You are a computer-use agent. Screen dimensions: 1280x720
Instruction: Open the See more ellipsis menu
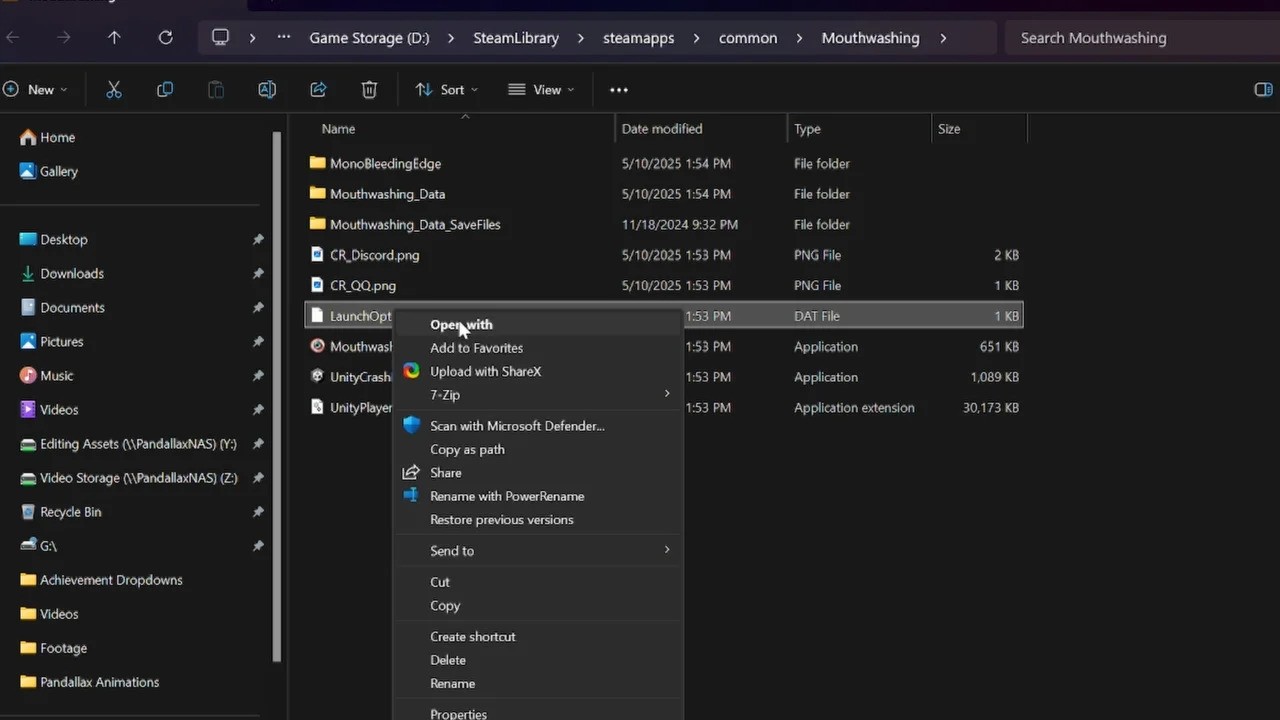[619, 90]
